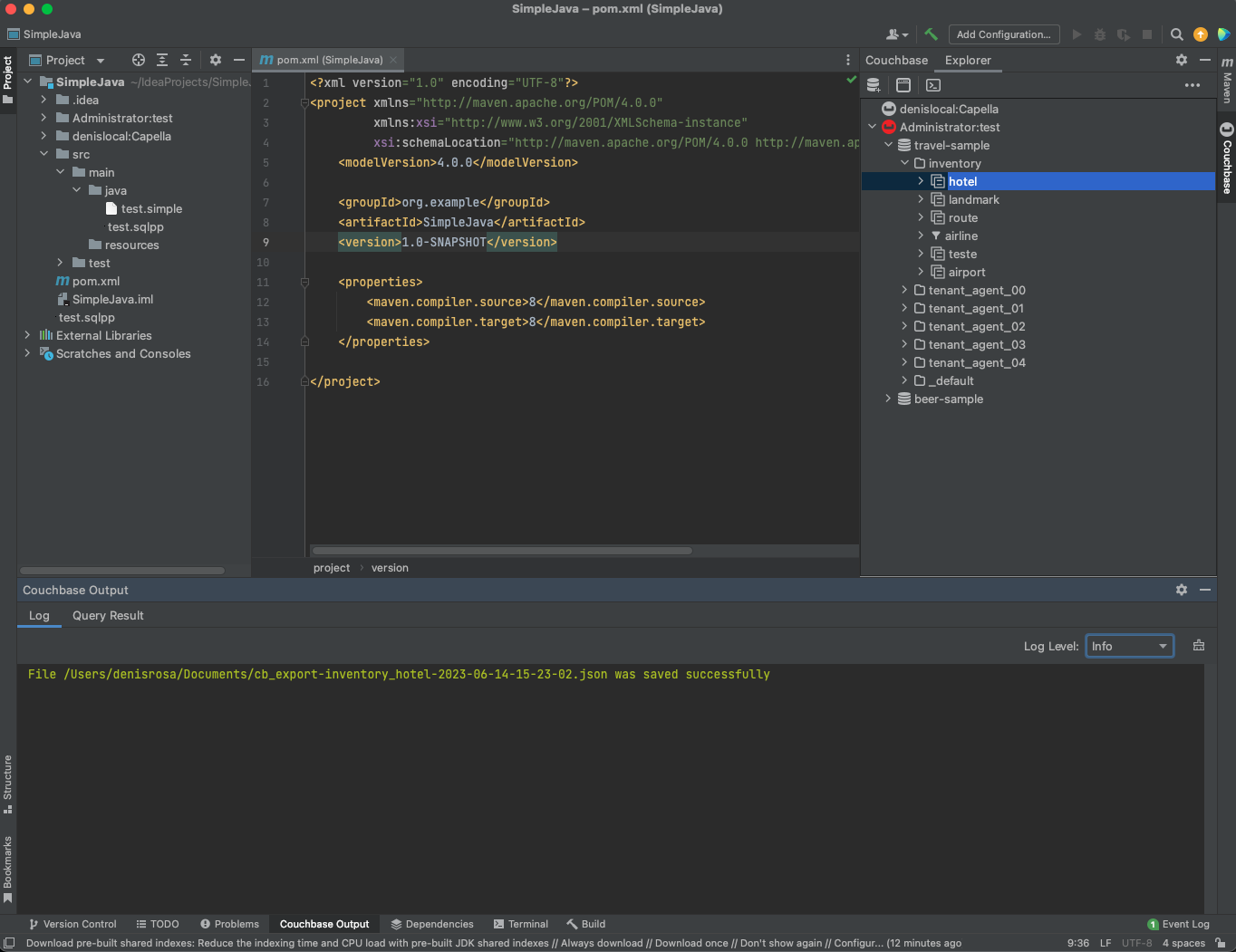Hide the Couchbase Output panel

coord(1205,590)
